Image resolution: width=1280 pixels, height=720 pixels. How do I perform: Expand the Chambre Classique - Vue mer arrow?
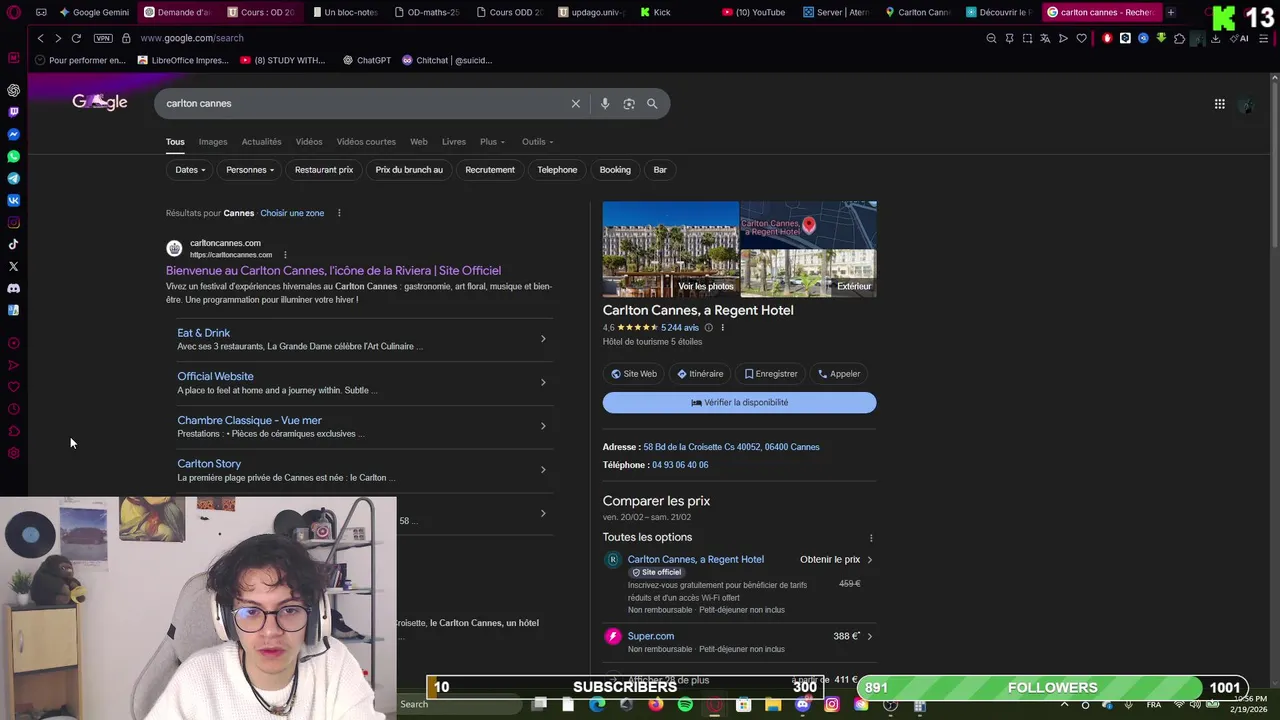pos(543,426)
